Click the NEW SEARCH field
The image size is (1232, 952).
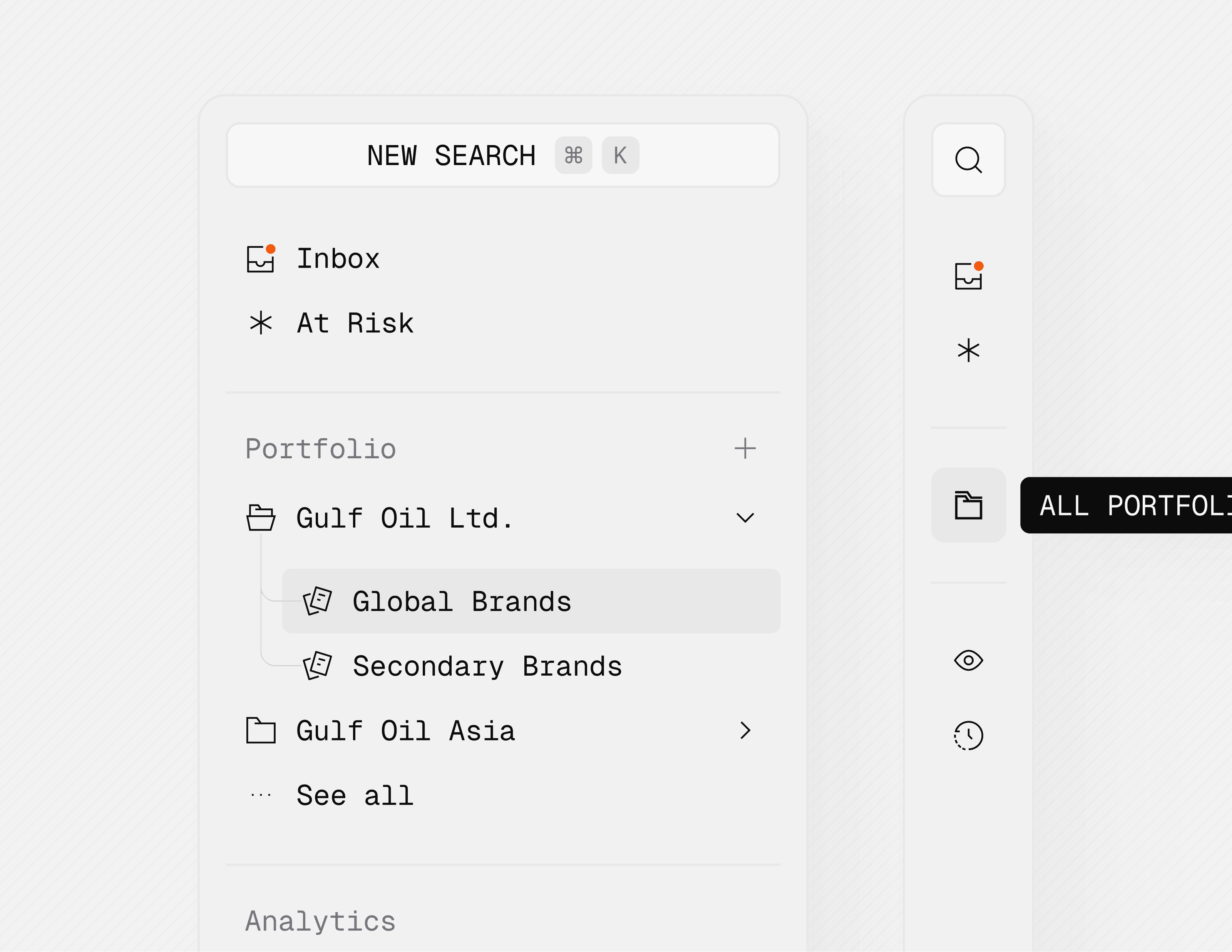[x=451, y=155]
